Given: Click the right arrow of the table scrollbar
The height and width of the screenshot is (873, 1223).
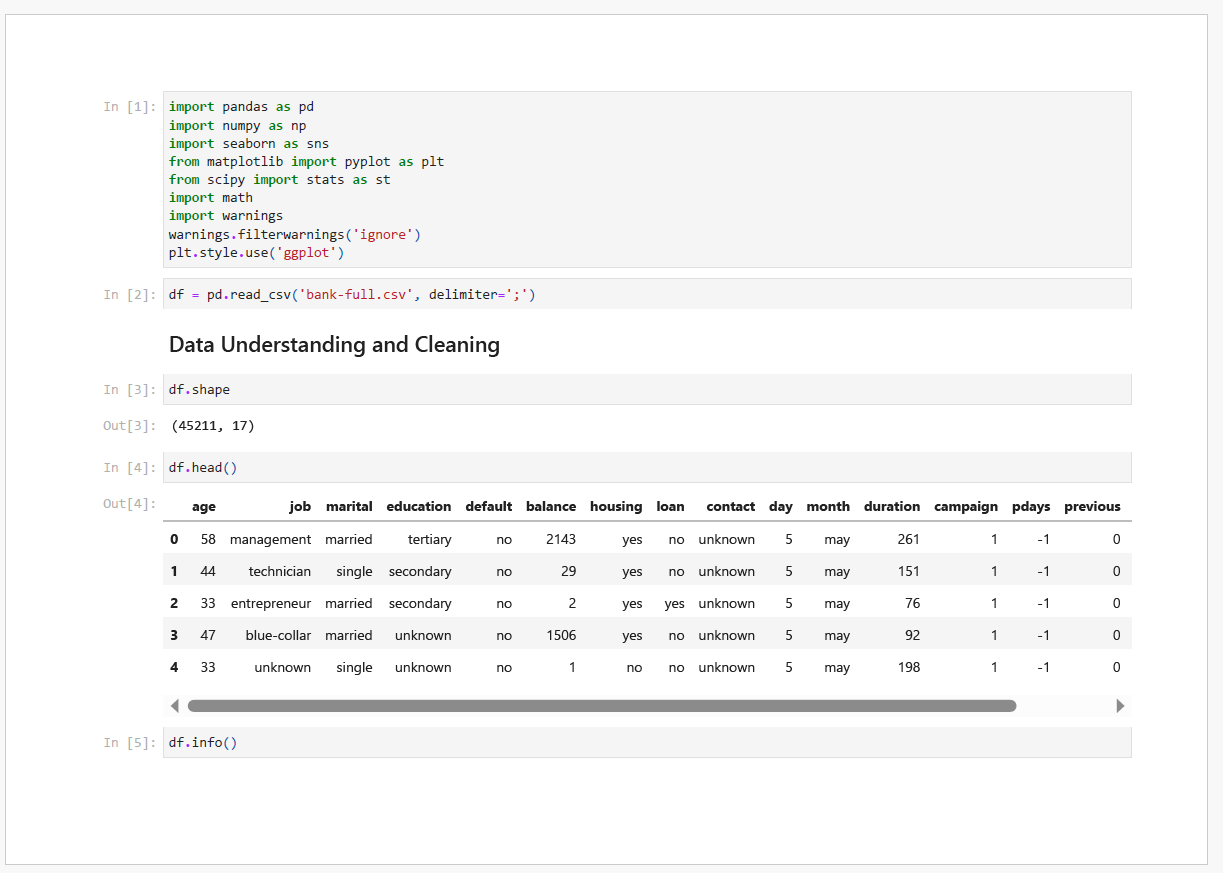Looking at the screenshot, I should pyautogui.click(x=1120, y=706).
